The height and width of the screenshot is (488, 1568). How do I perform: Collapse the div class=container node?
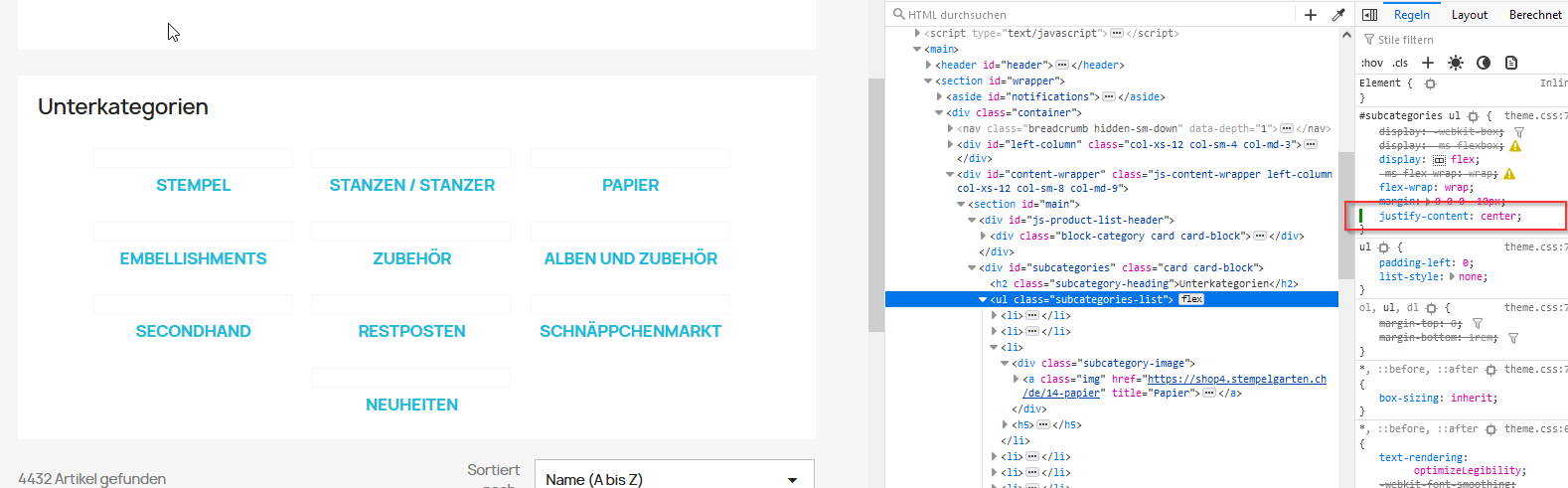click(x=939, y=112)
